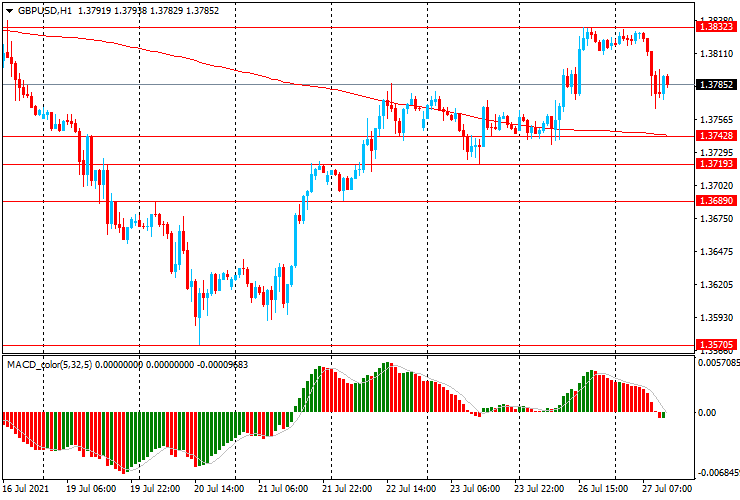Click the 16 Jul 2021 date label
740x500 pixels.
(x=25, y=488)
